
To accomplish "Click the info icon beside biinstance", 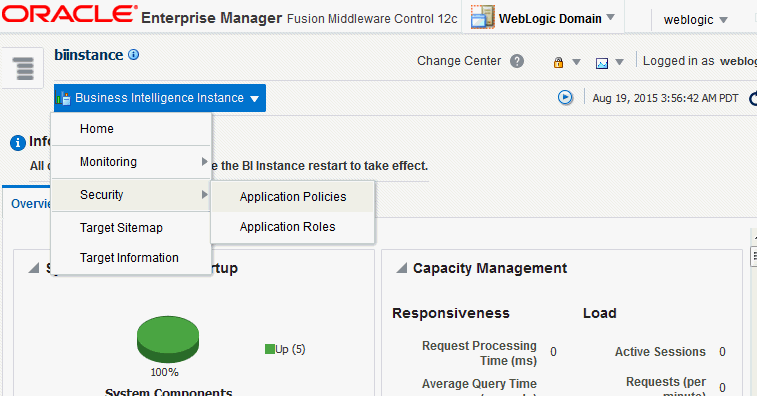I will coord(134,55).
